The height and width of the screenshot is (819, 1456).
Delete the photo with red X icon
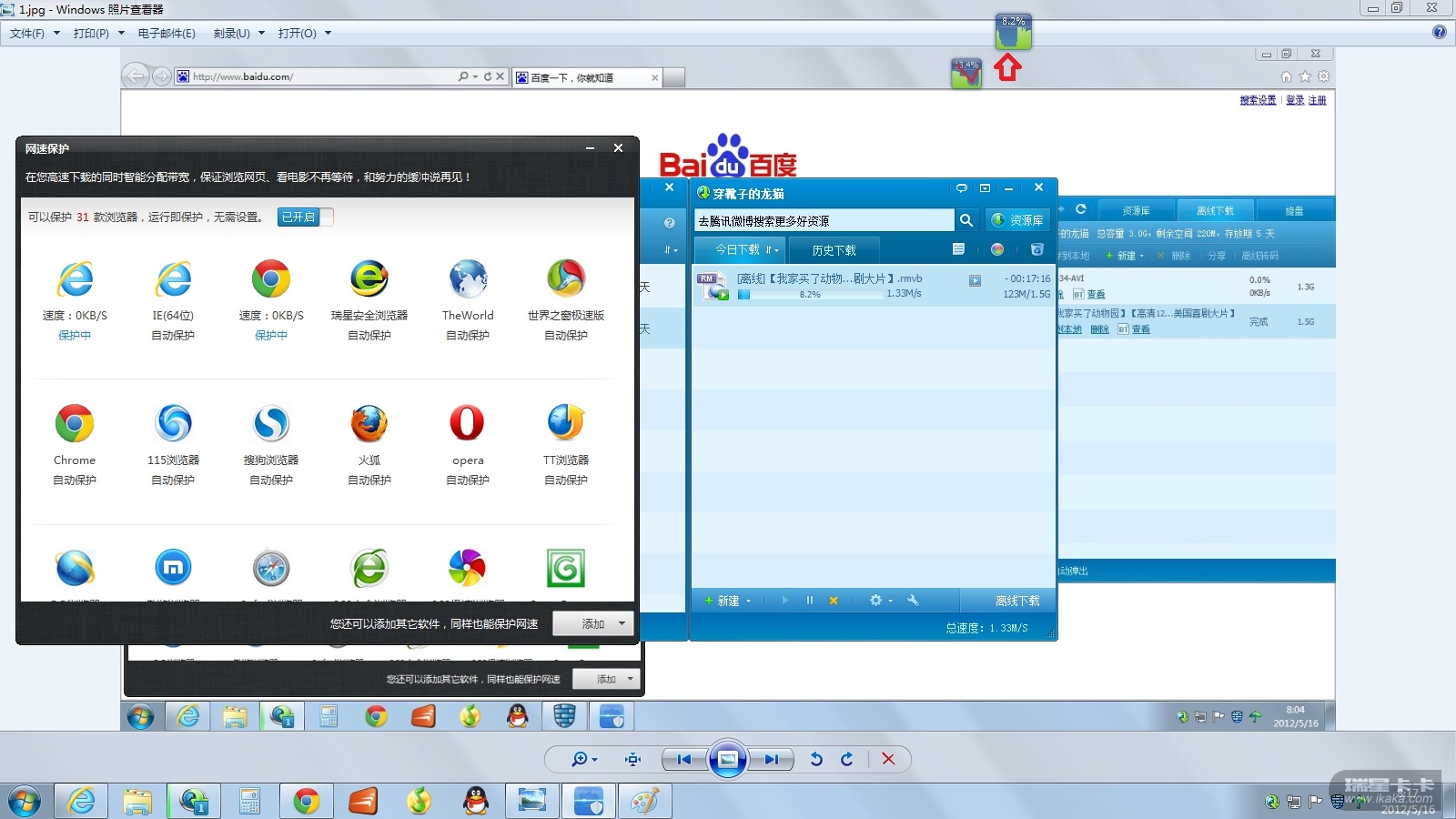pos(888,759)
